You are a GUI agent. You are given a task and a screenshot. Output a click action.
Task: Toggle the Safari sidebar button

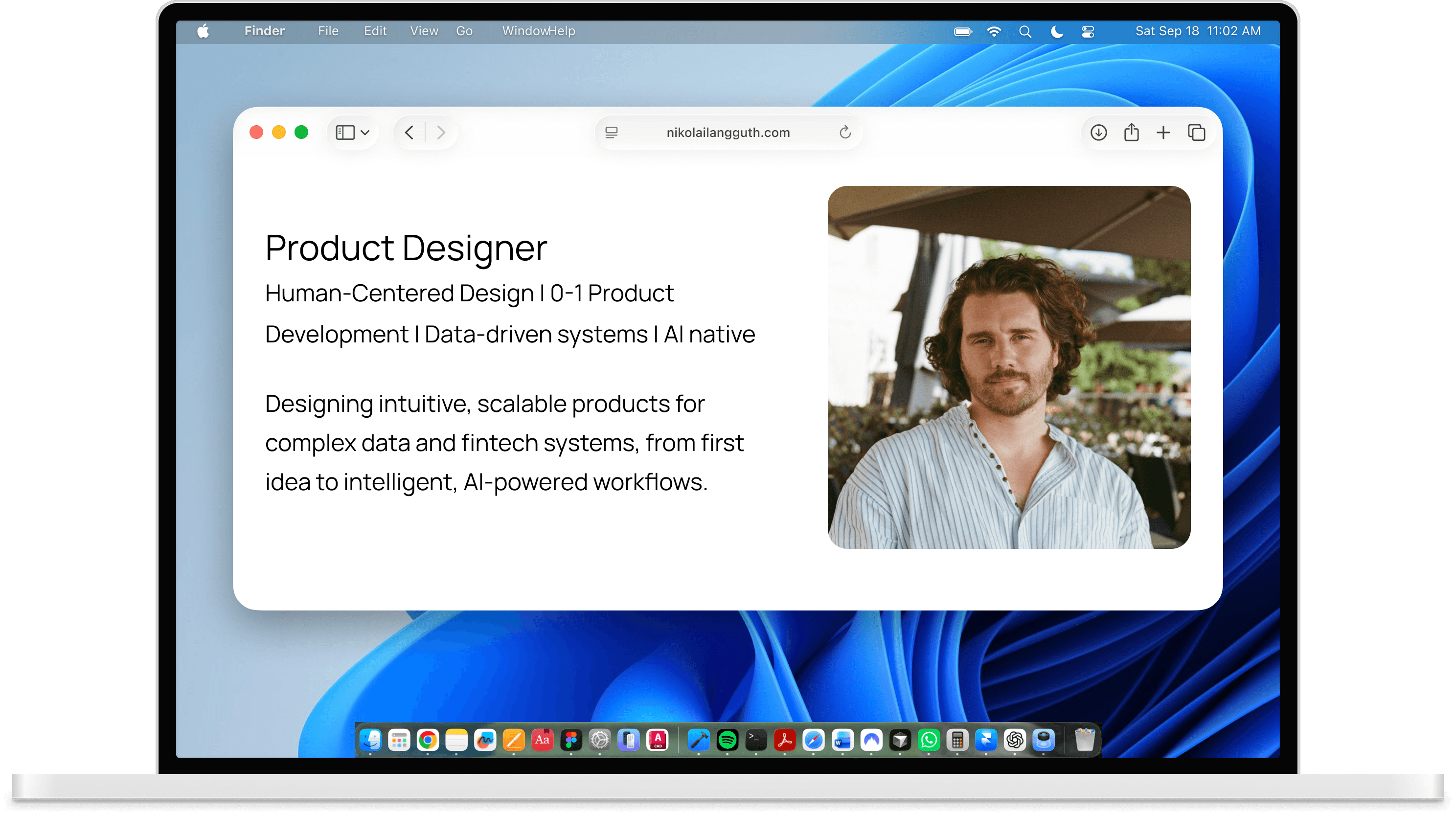point(345,133)
